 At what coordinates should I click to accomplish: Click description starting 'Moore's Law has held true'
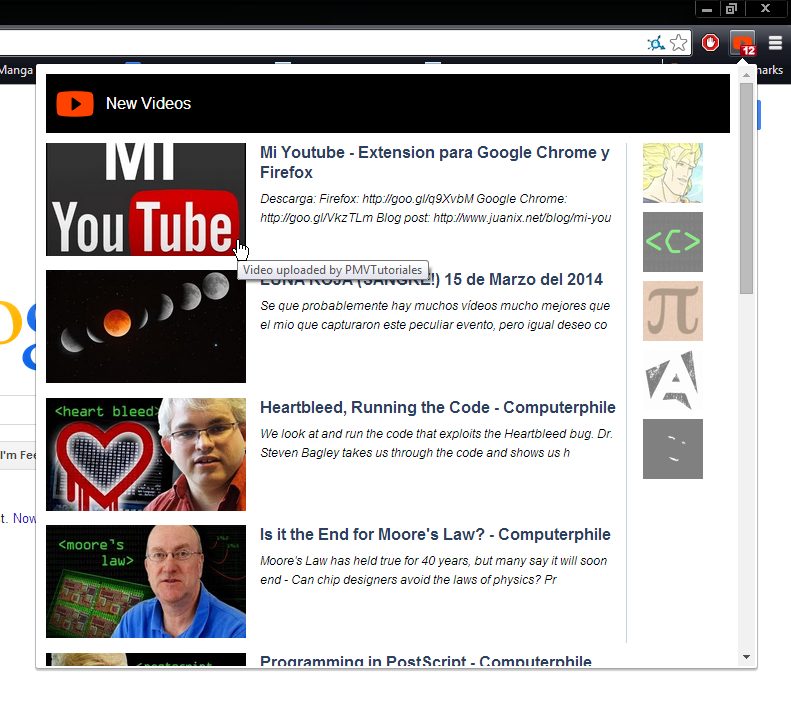[433, 570]
